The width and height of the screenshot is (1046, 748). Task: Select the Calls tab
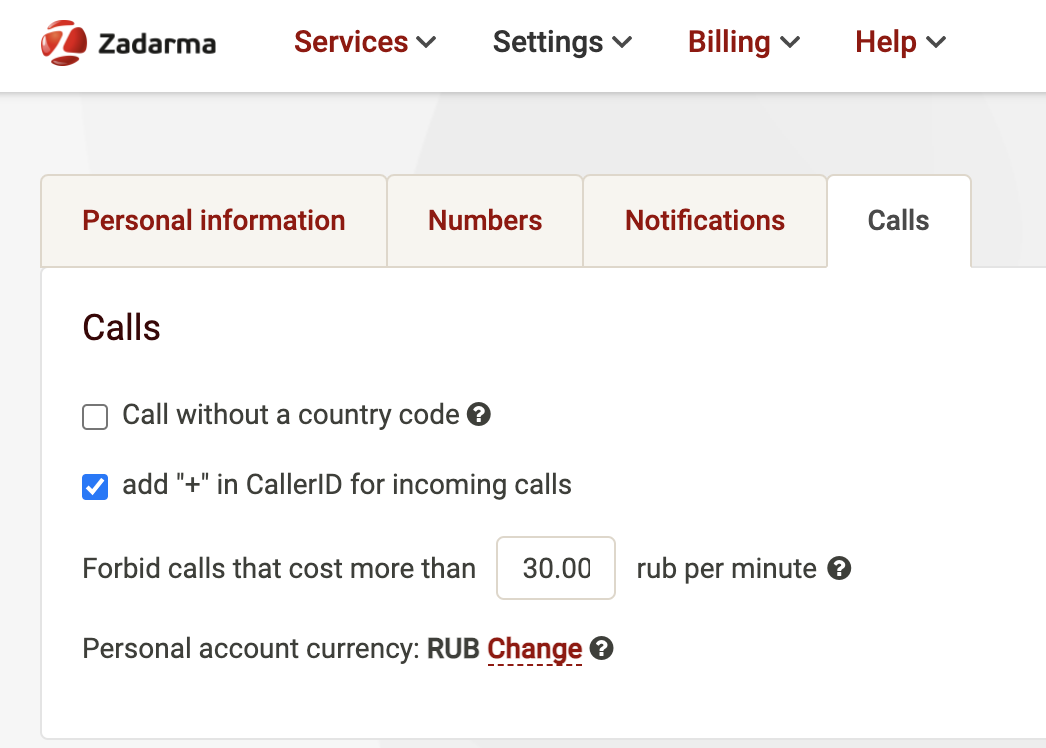point(898,221)
